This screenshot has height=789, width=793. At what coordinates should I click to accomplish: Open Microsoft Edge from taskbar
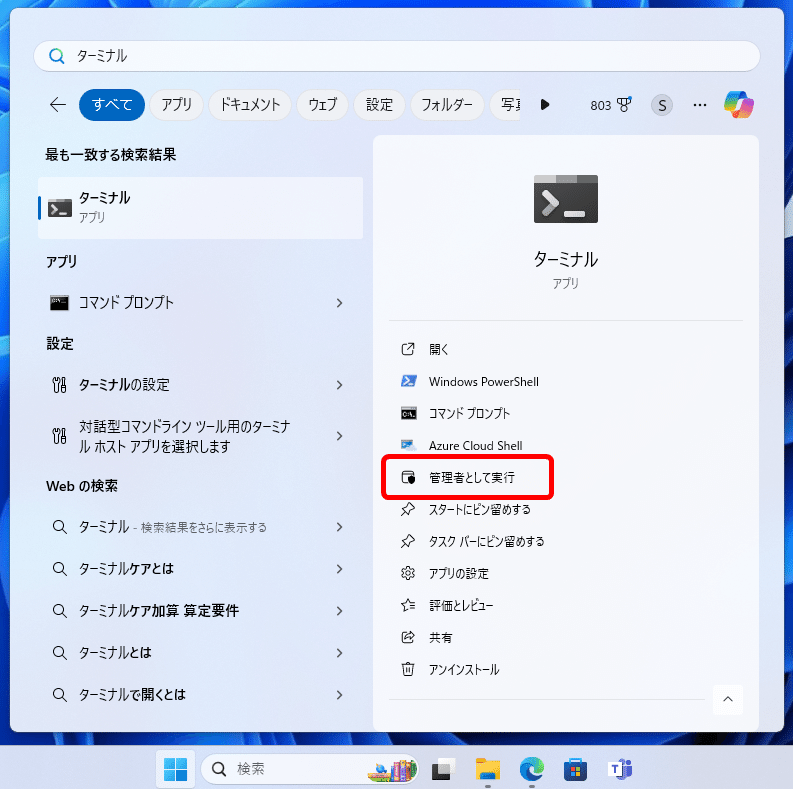pyautogui.click(x=532, y=769)
